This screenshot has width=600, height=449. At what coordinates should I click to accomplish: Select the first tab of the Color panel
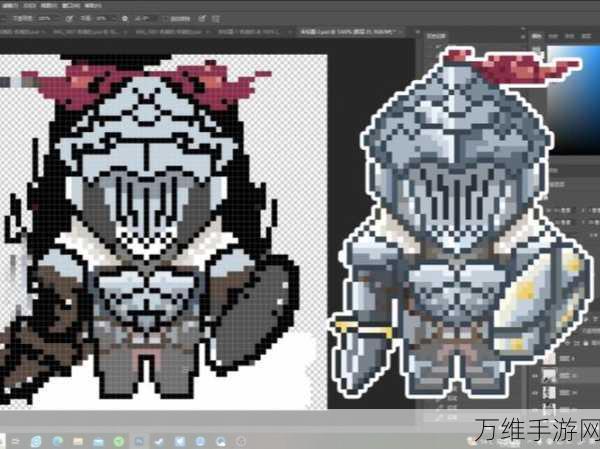click(x=536, y=36)
